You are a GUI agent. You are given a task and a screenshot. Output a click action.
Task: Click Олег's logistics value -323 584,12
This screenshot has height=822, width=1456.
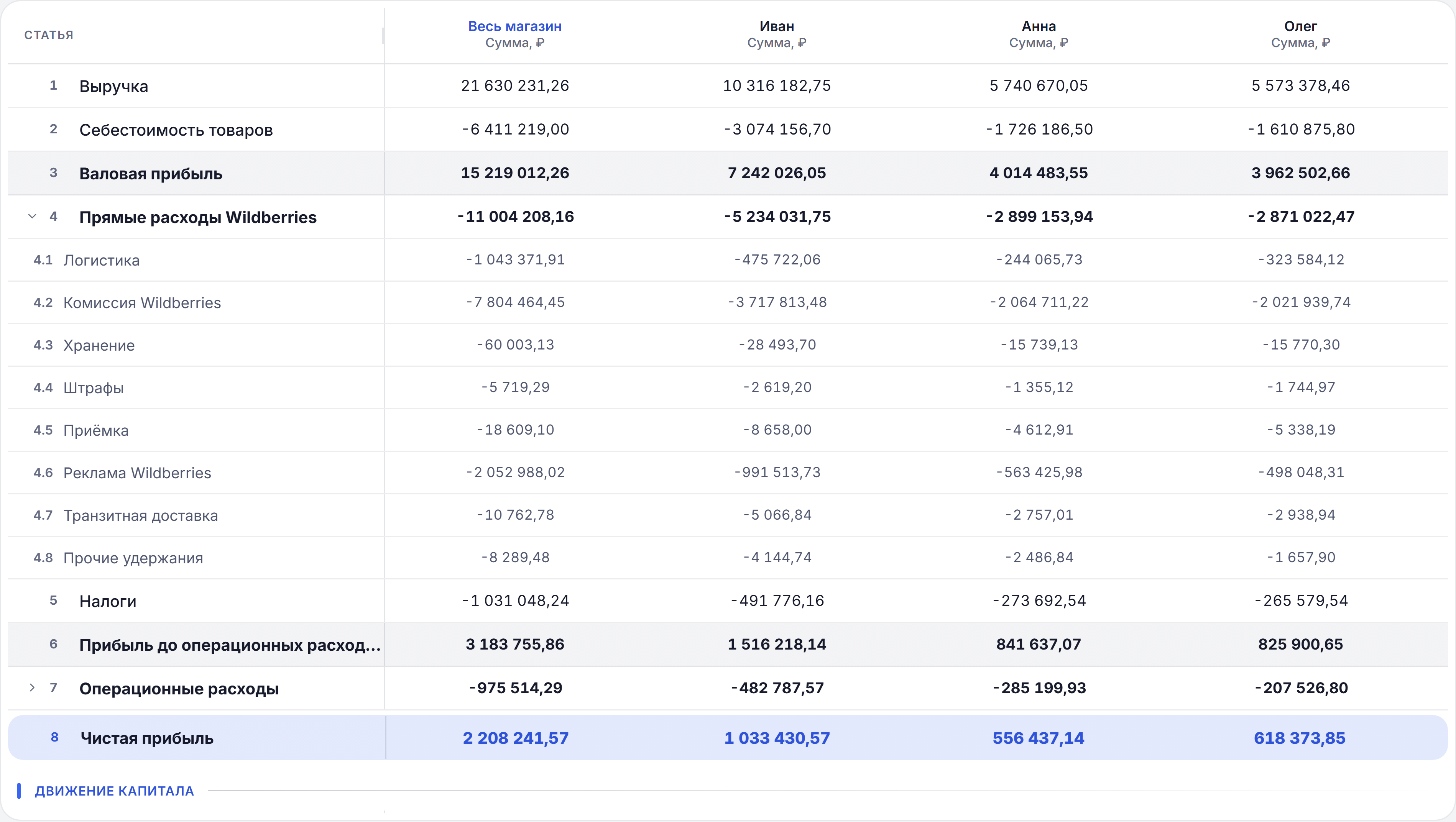pyautogui.click(x=1301, y=260)
